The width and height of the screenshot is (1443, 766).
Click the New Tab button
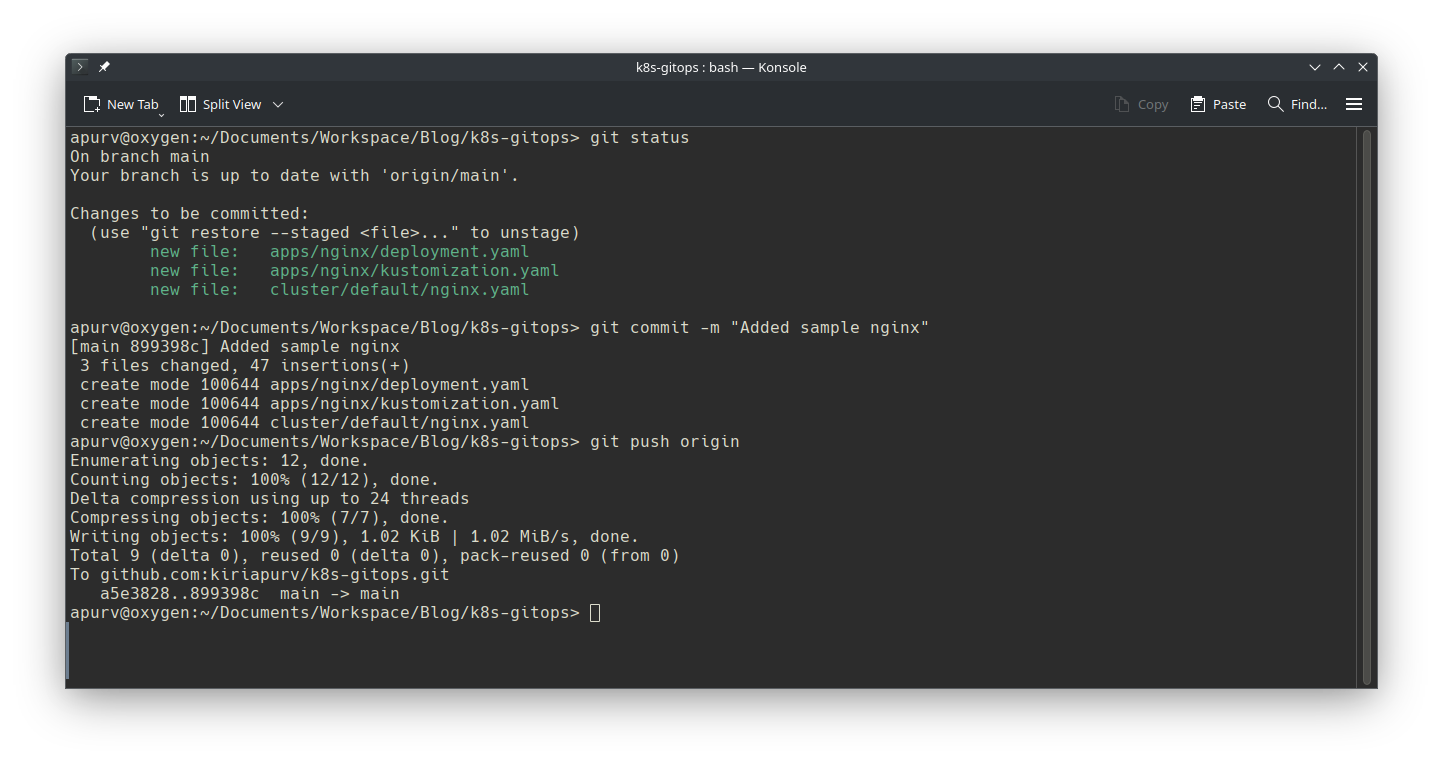120,104
